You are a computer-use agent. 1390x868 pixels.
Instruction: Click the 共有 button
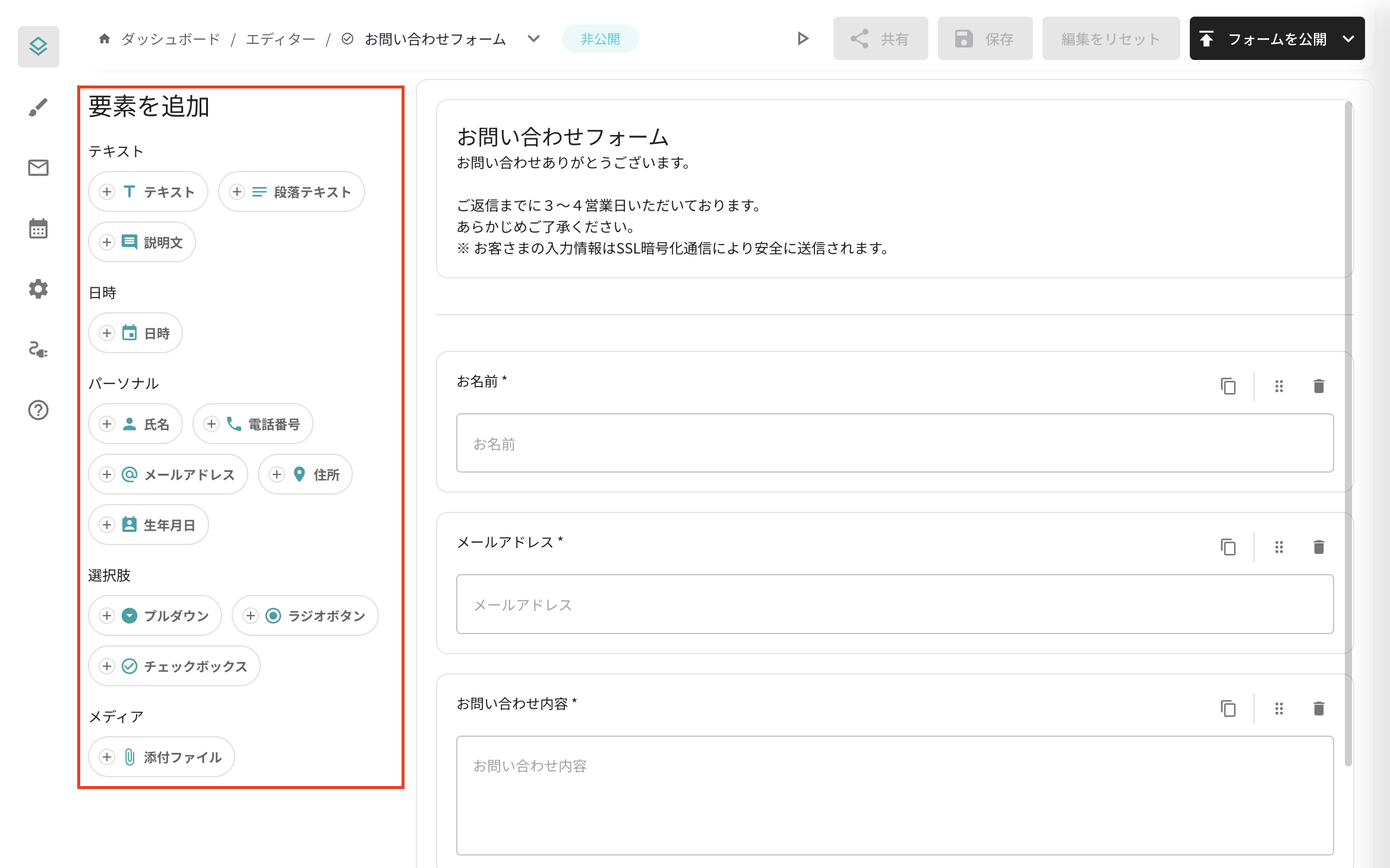pos(880,39)
